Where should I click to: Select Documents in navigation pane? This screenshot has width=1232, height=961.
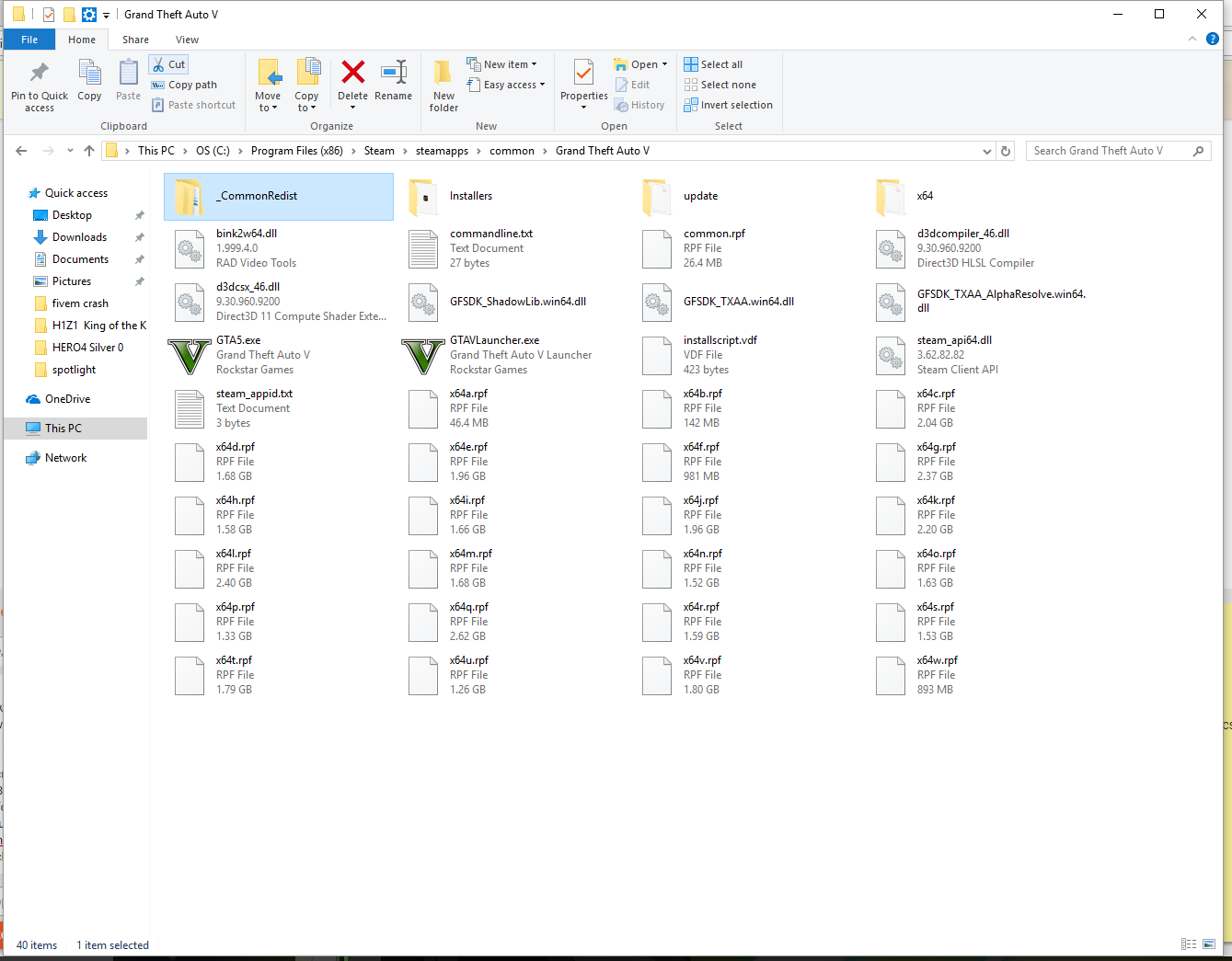tap(80, 259)
